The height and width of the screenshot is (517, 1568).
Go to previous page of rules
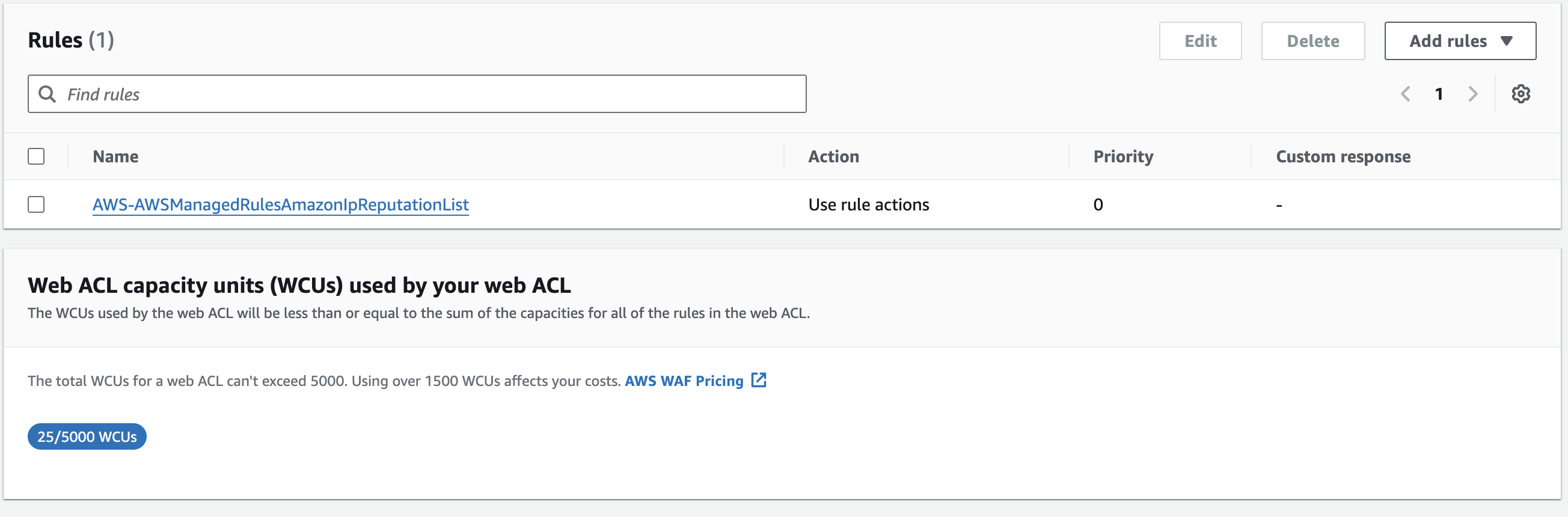coord(1406,94)
